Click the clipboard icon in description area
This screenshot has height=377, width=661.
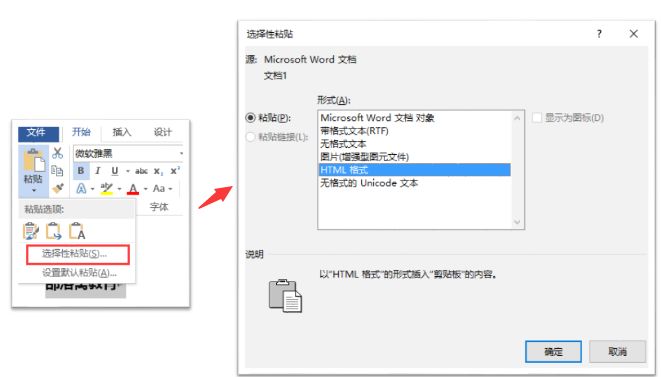285,296
